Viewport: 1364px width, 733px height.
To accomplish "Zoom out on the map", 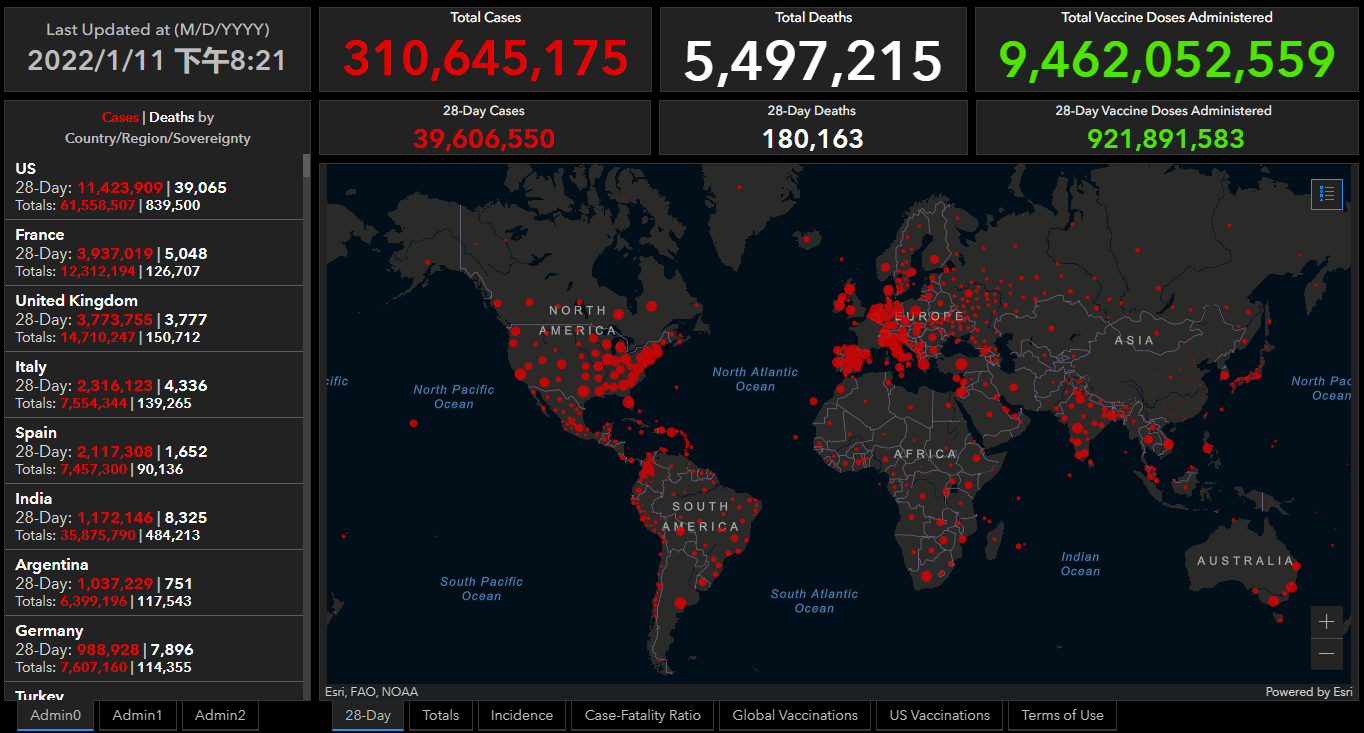I will (1326, 654).
